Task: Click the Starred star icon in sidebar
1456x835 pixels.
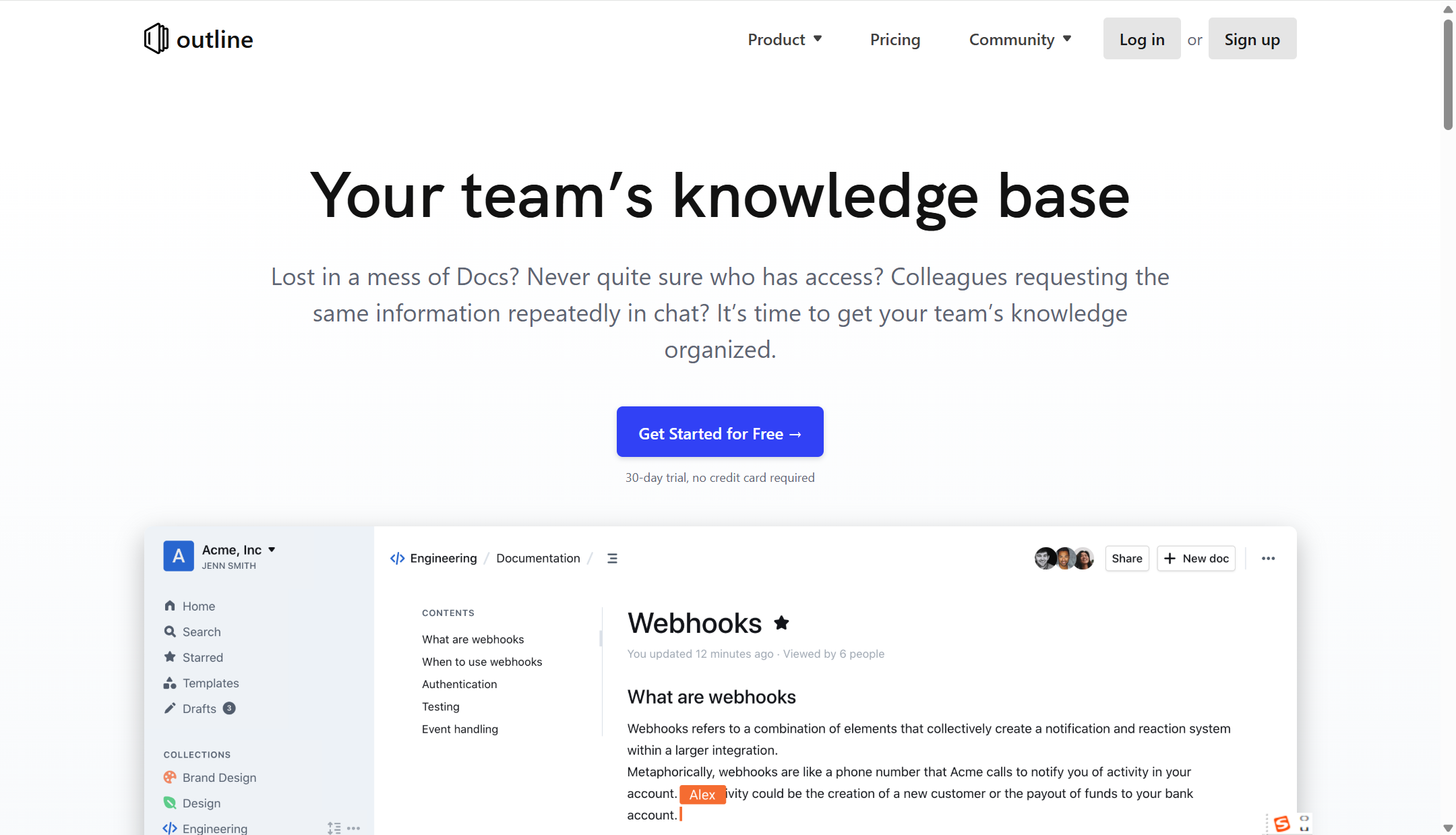Action: point(170,656)
